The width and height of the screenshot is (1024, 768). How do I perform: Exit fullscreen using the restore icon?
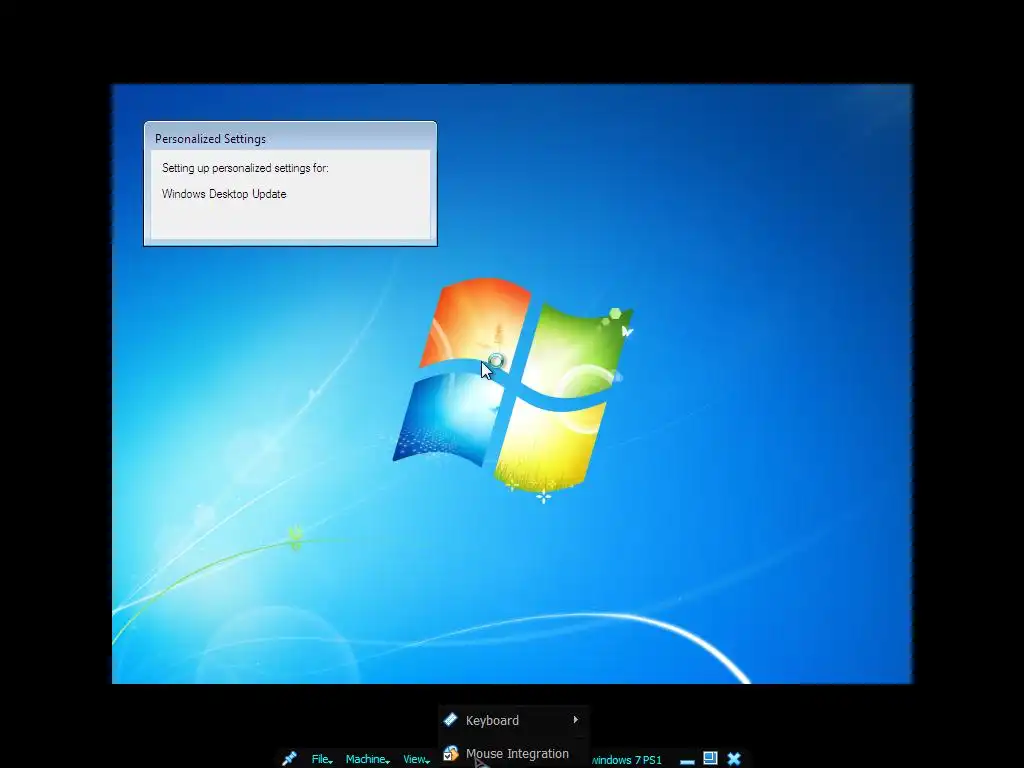tap(711, 758)
